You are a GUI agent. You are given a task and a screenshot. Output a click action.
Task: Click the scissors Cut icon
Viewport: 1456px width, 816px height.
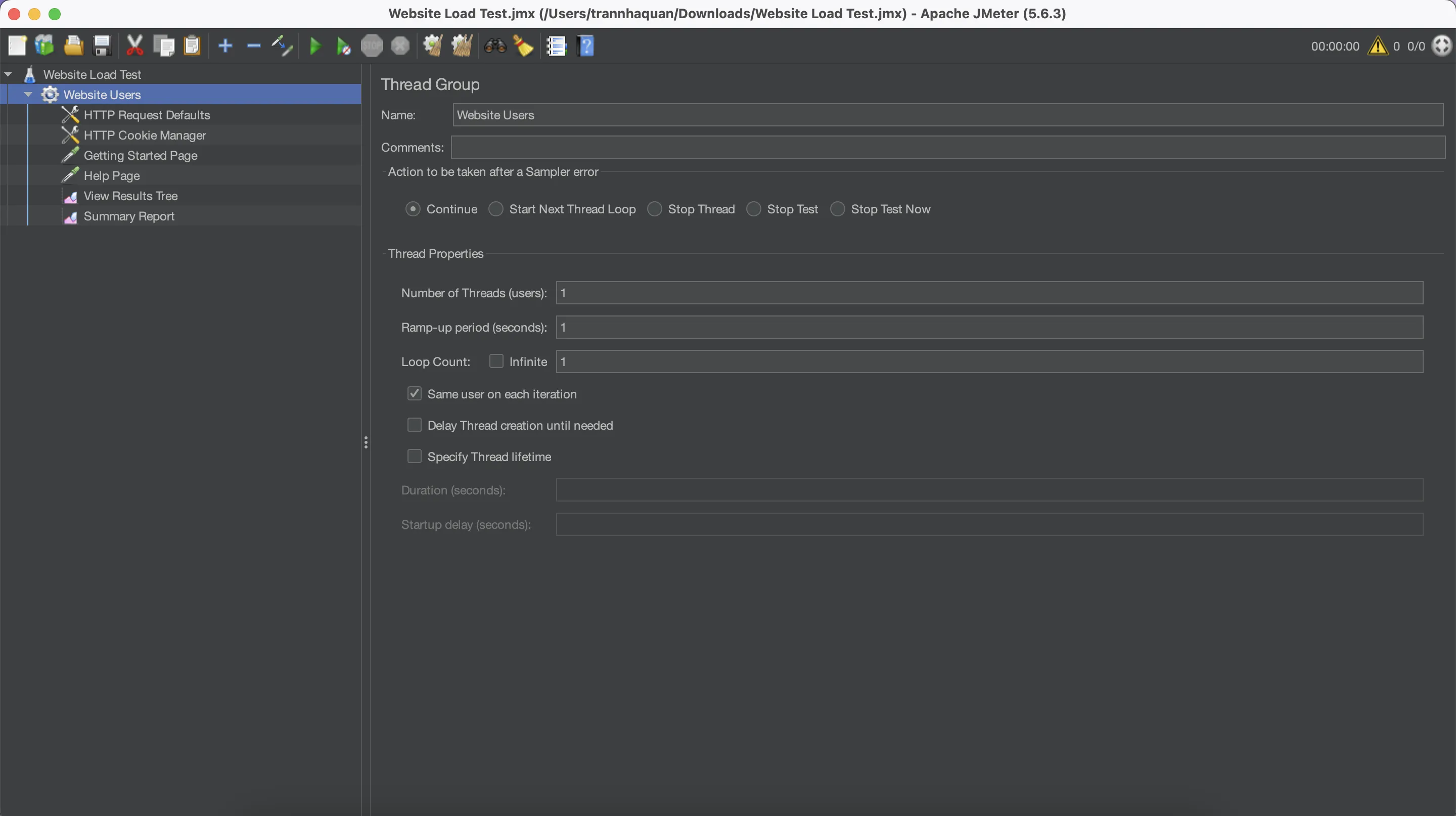click(134, 46)
